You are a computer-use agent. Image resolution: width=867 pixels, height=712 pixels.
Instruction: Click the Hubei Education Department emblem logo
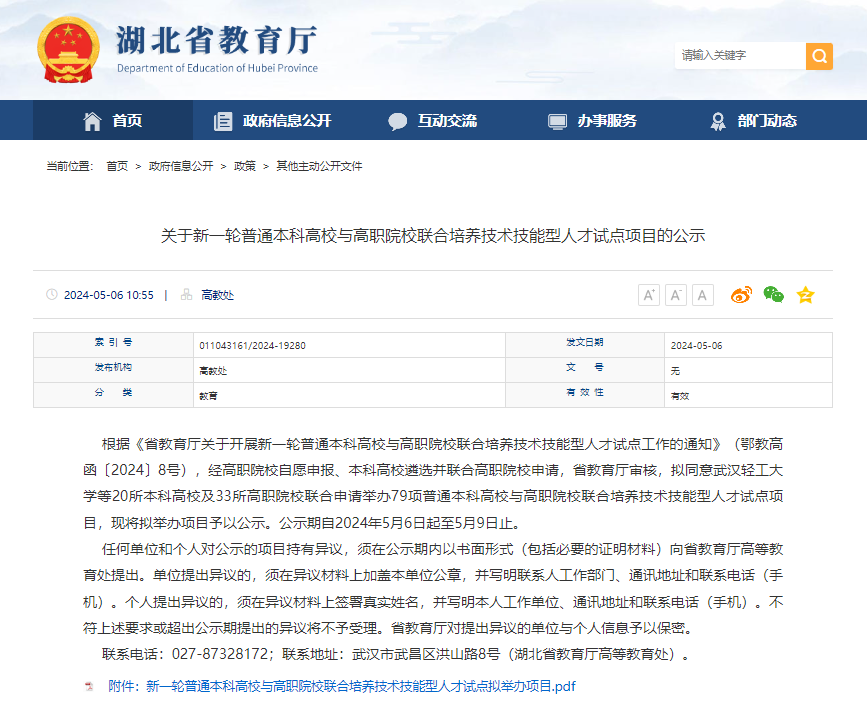click(68, 50)
